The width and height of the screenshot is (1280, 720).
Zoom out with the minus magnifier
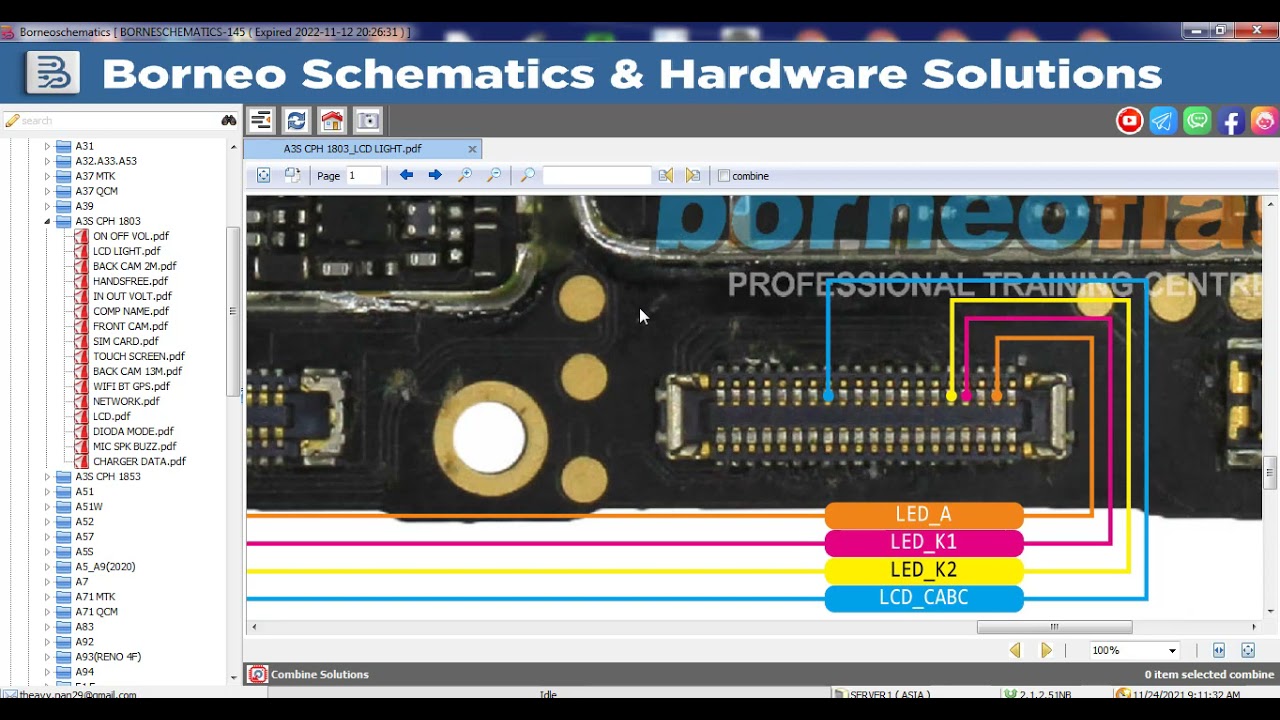coord(494,175)
